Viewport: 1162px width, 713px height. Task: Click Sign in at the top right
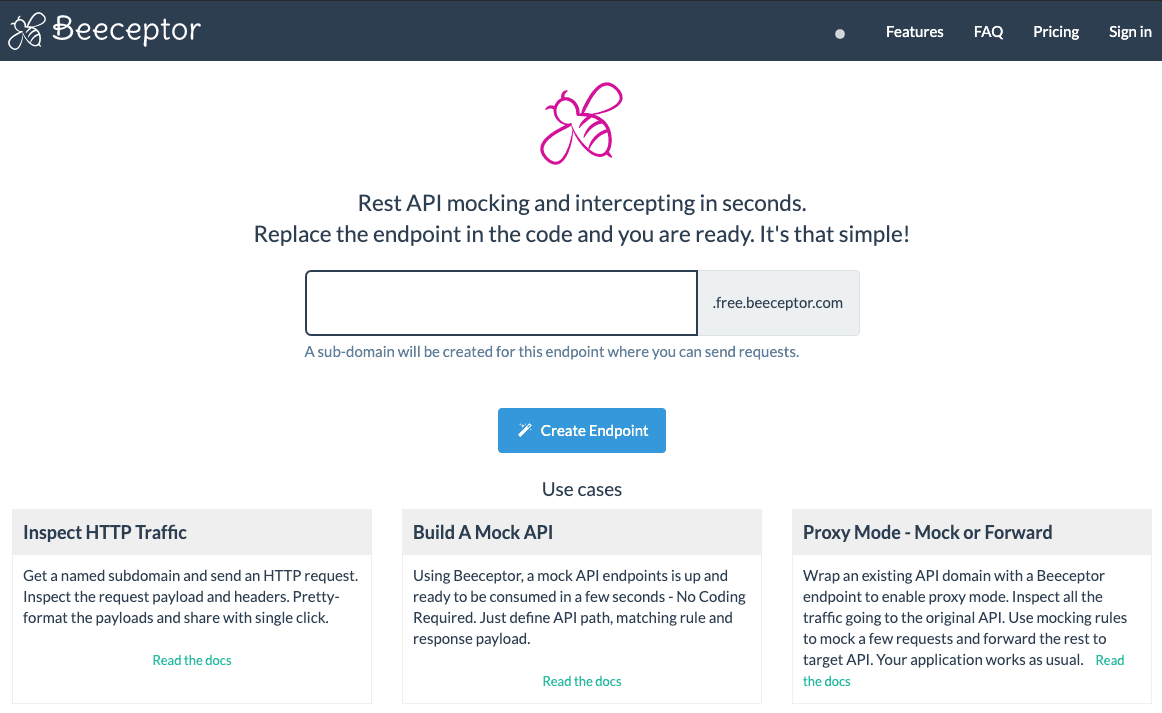[1130, 31]
